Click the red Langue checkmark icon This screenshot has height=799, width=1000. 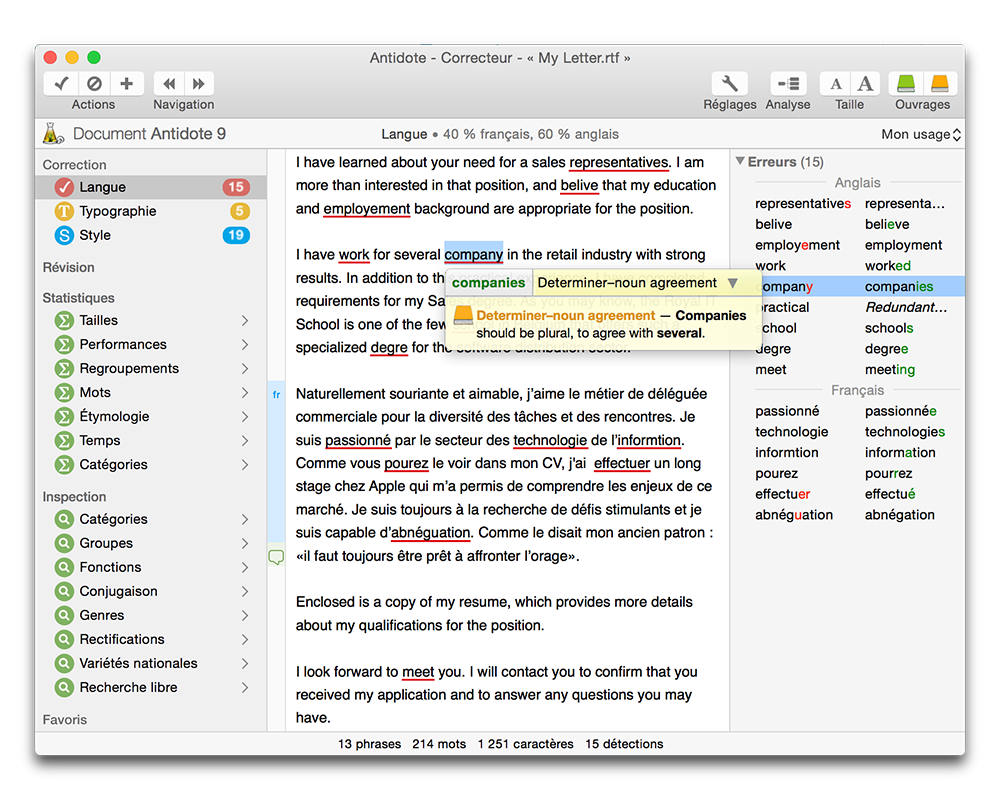64,187
